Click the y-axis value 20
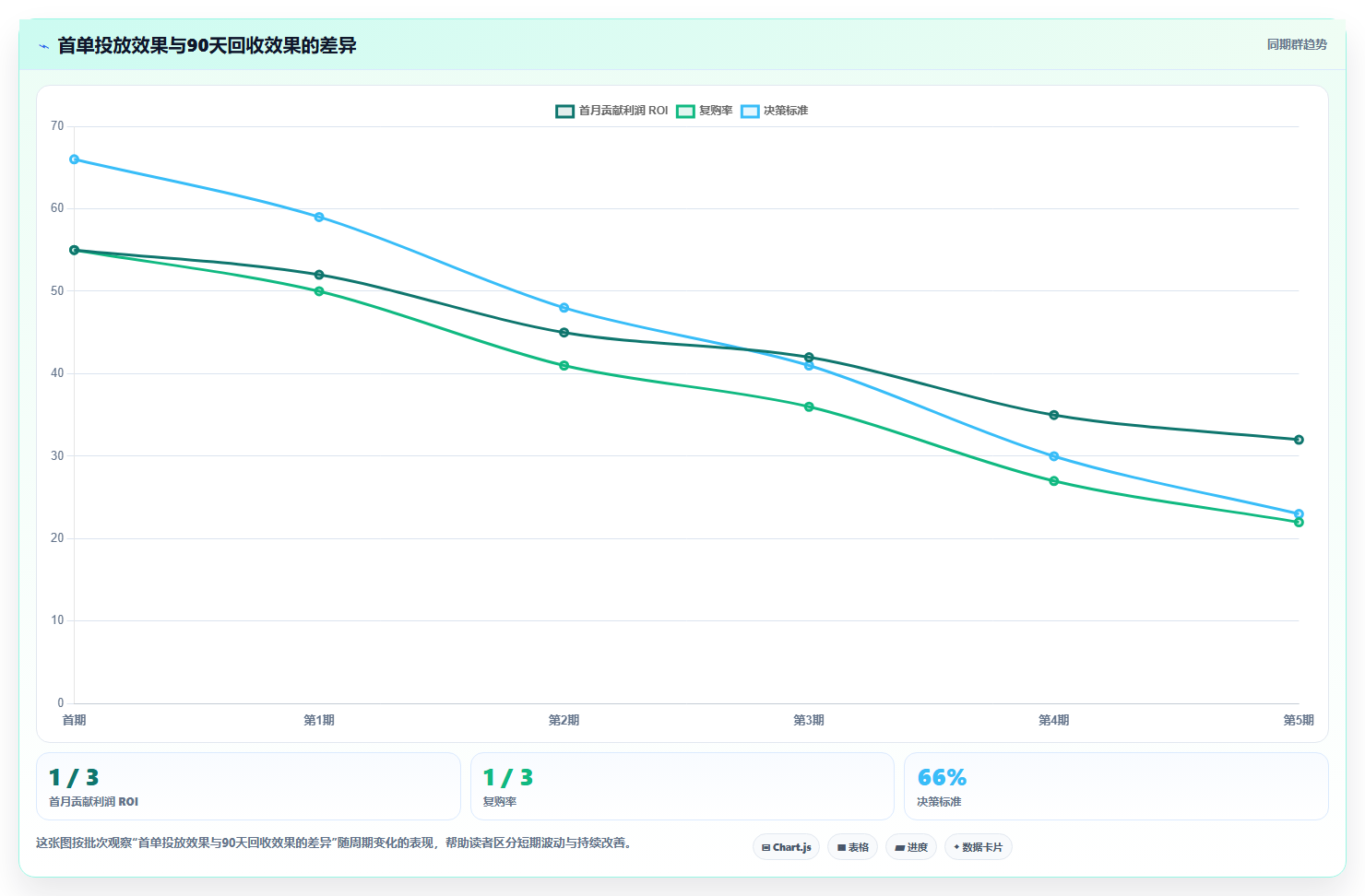 tap(57, 538)
